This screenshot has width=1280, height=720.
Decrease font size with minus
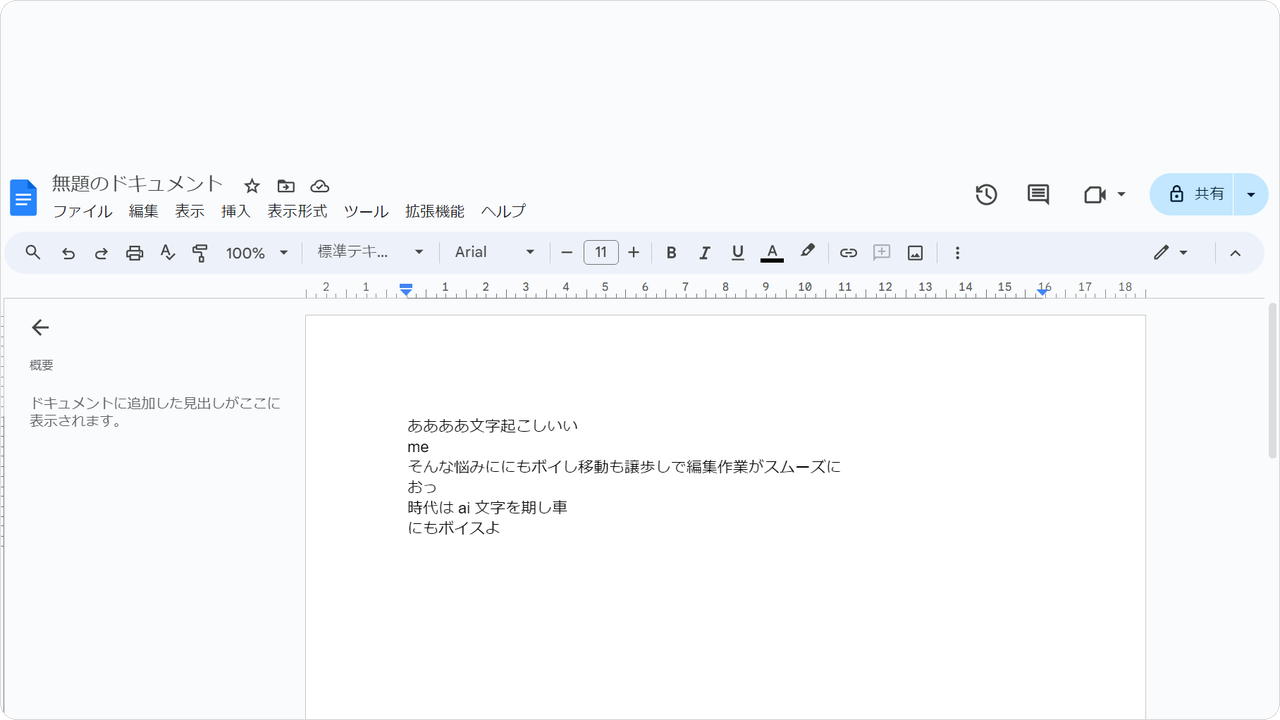coord(567,253)
